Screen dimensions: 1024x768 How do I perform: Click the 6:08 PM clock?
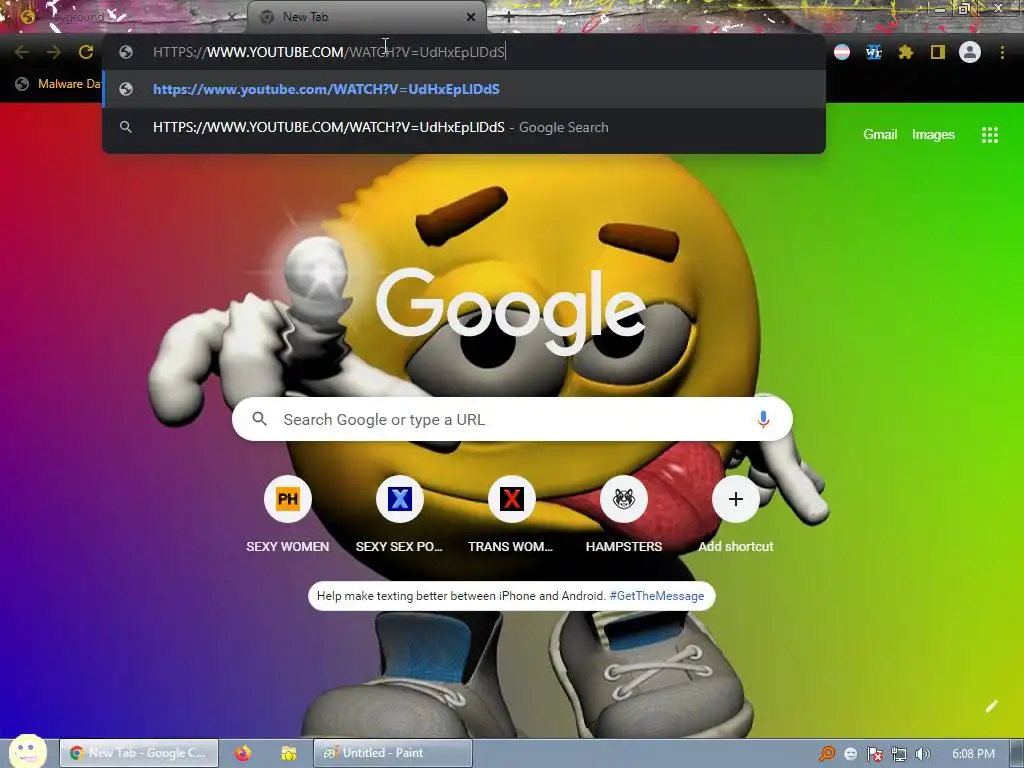(x=973, y=754)
